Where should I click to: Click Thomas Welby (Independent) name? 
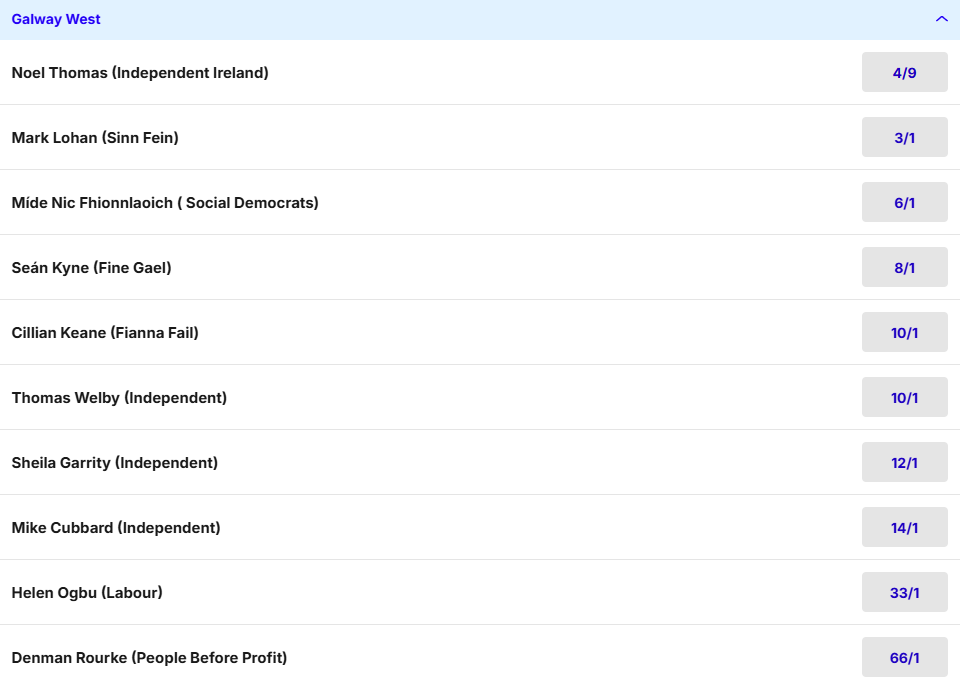[119, 398]
